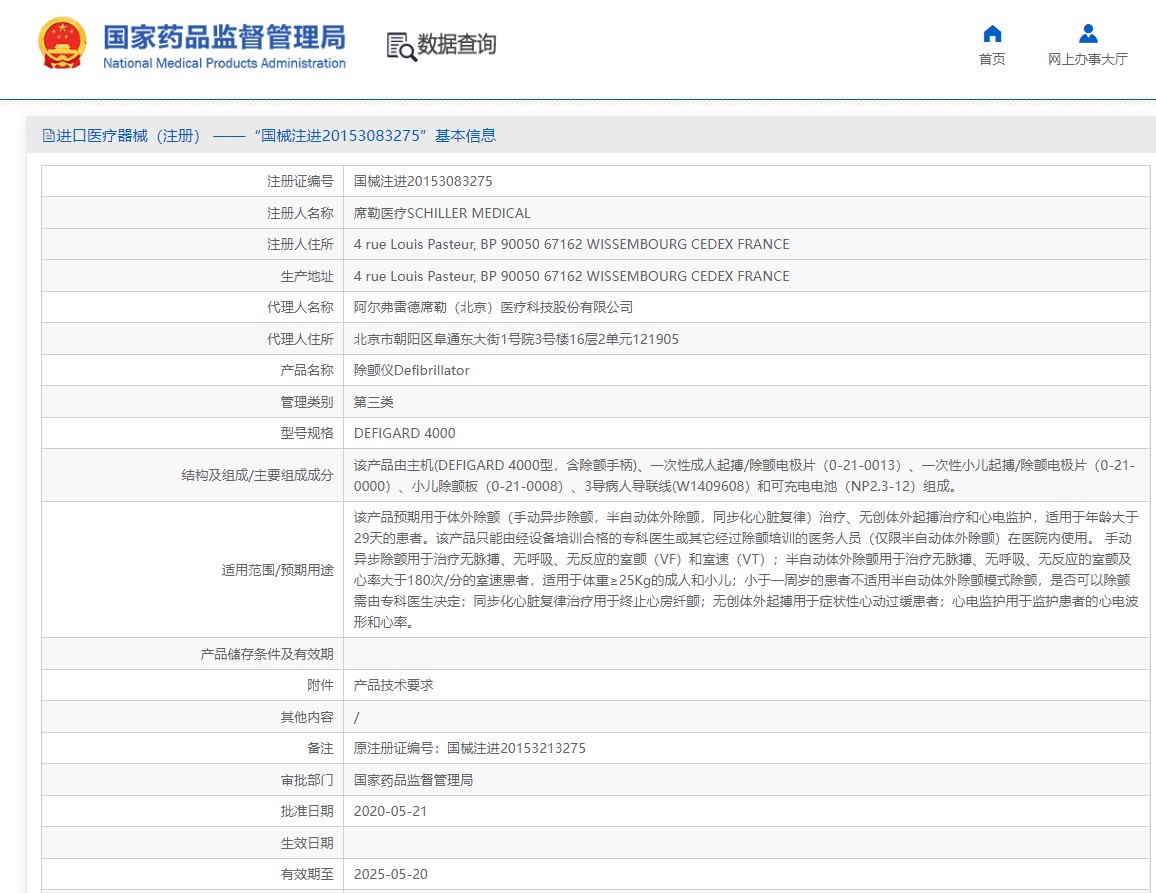Go to 首页 home icon
The width and height of the screenshot is (1156, 893).
click(x=992, y=34)
